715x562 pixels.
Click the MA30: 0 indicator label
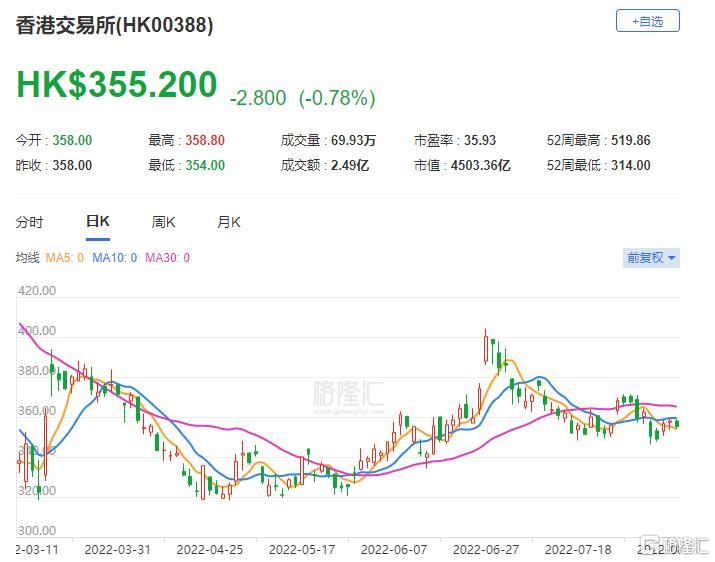(x=167, y=258)
